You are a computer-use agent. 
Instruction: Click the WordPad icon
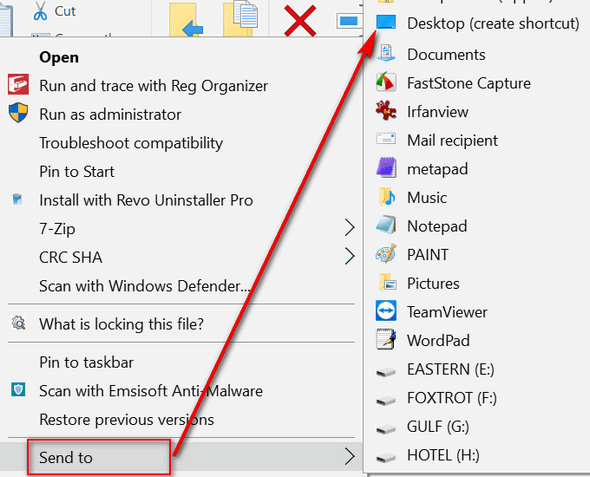click(x=386, y=340)
